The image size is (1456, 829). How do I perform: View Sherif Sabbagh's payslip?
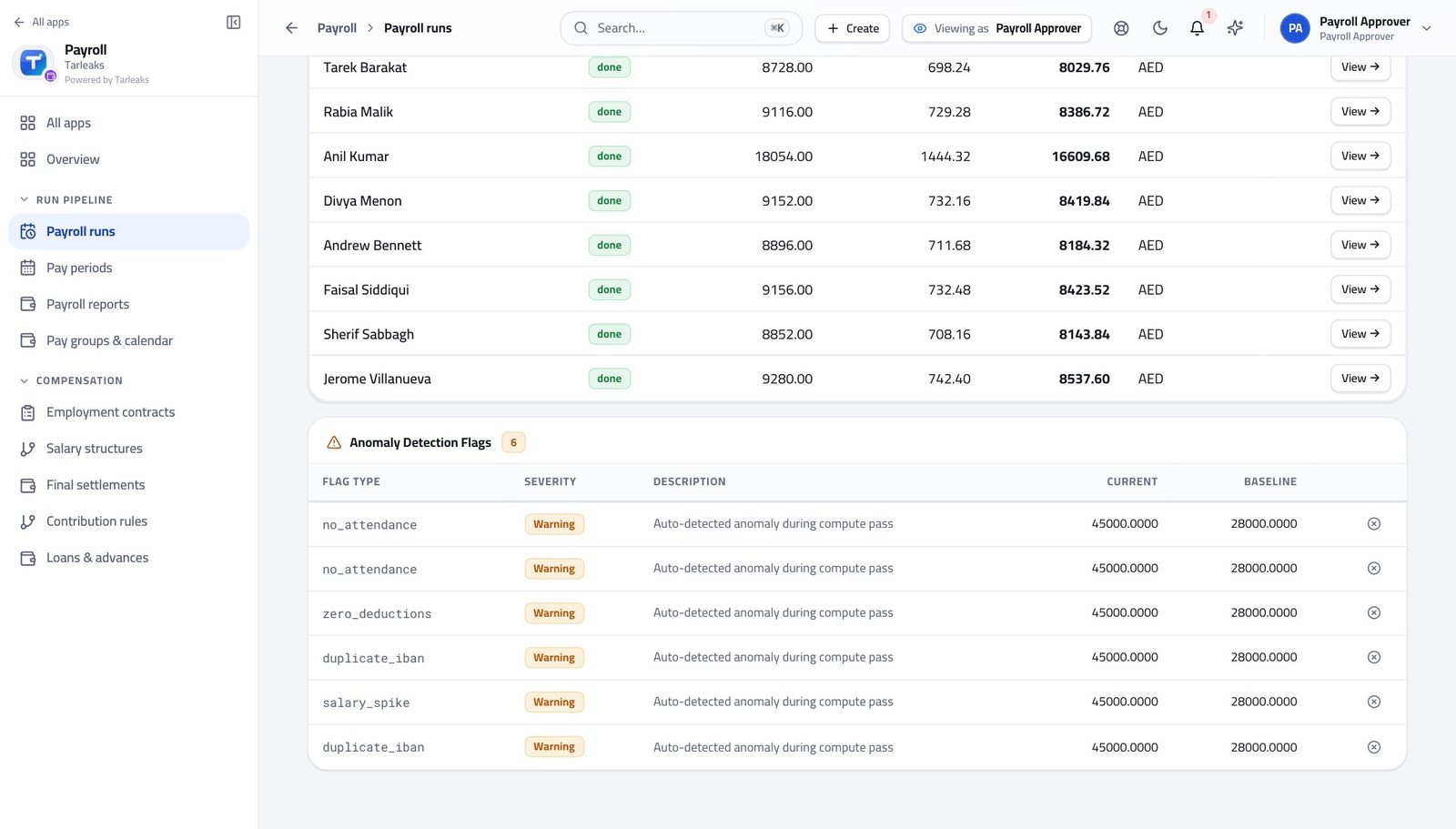coord(1360,335)
